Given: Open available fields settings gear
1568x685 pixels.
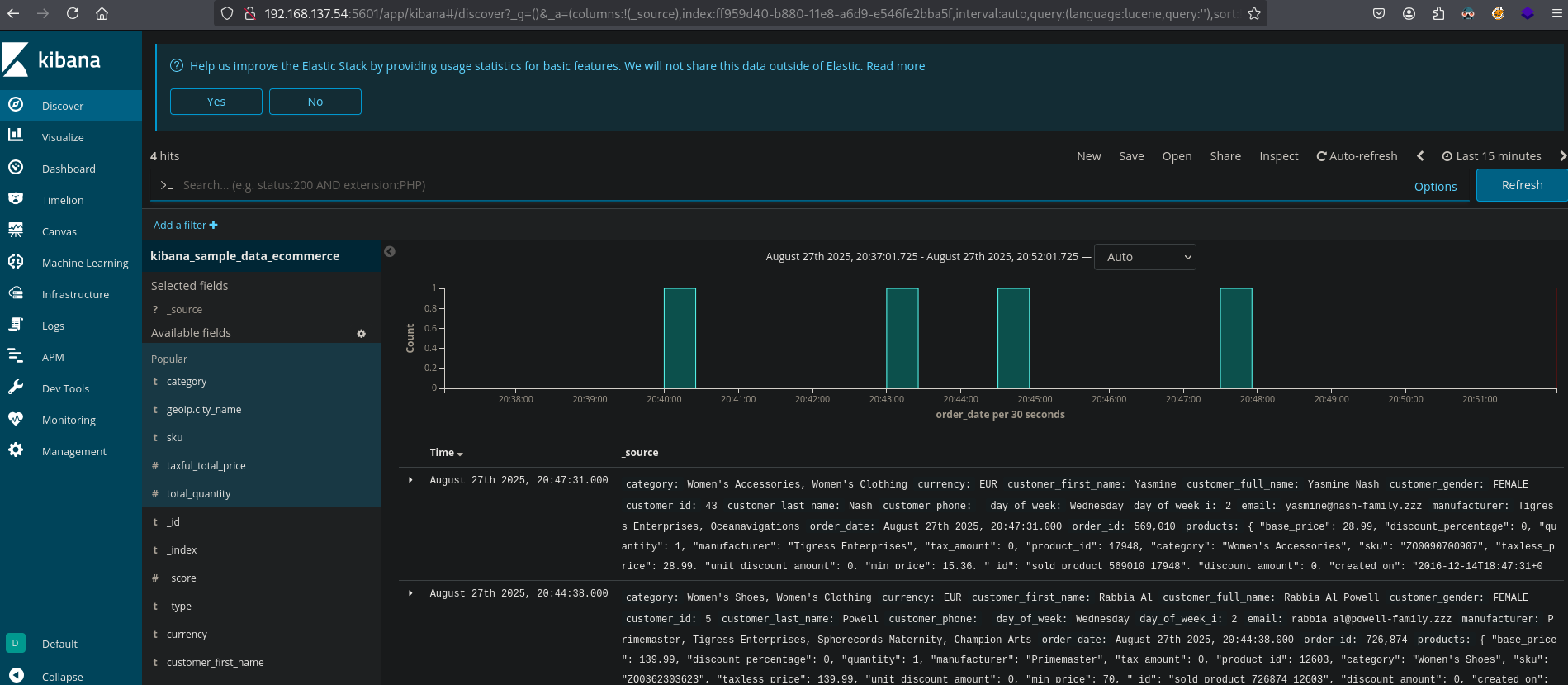Looking at the screenshot, I should tap(361, 334).
